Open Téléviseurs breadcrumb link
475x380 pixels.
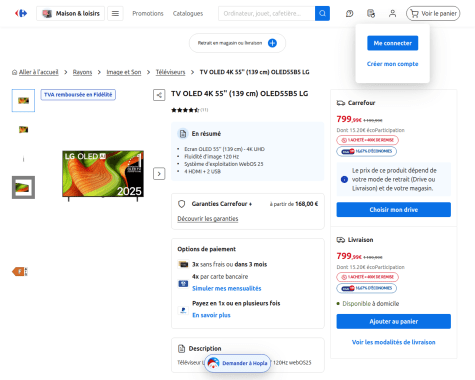(x=170, y=72)
